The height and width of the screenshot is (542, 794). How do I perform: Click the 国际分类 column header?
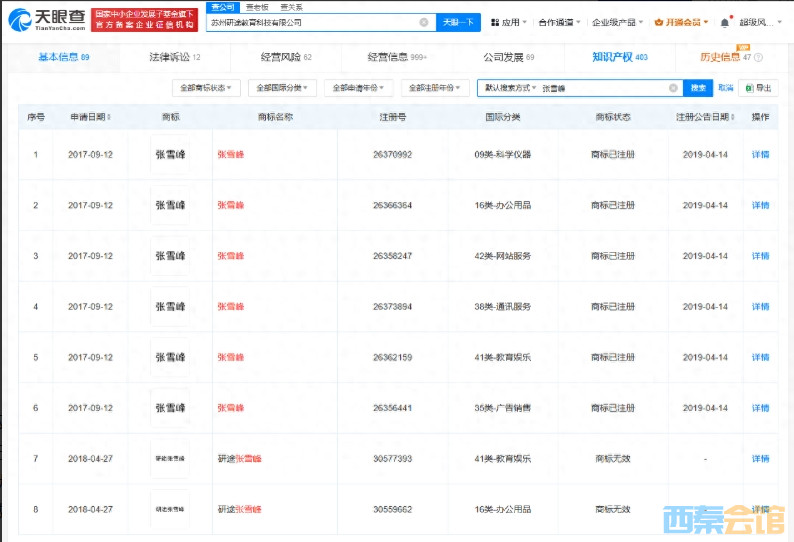pos(502,117)
